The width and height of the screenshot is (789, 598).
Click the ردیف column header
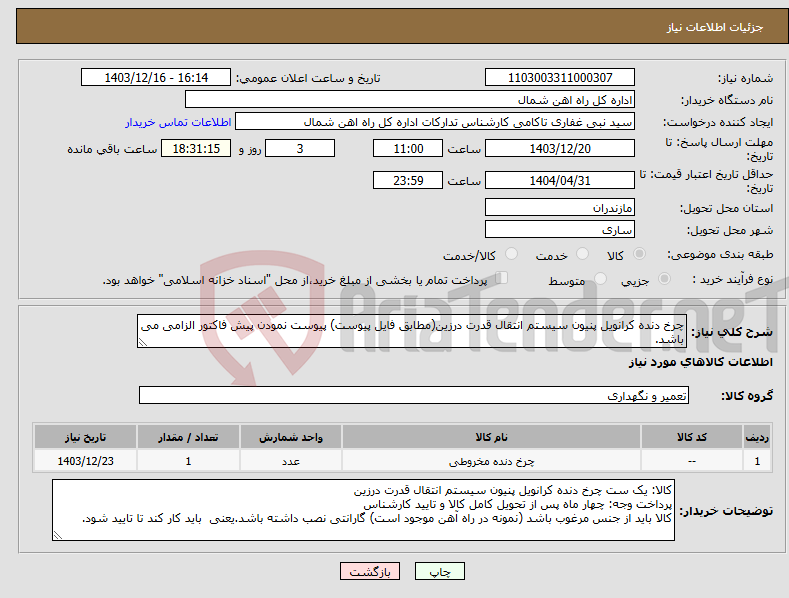(757, 437)
